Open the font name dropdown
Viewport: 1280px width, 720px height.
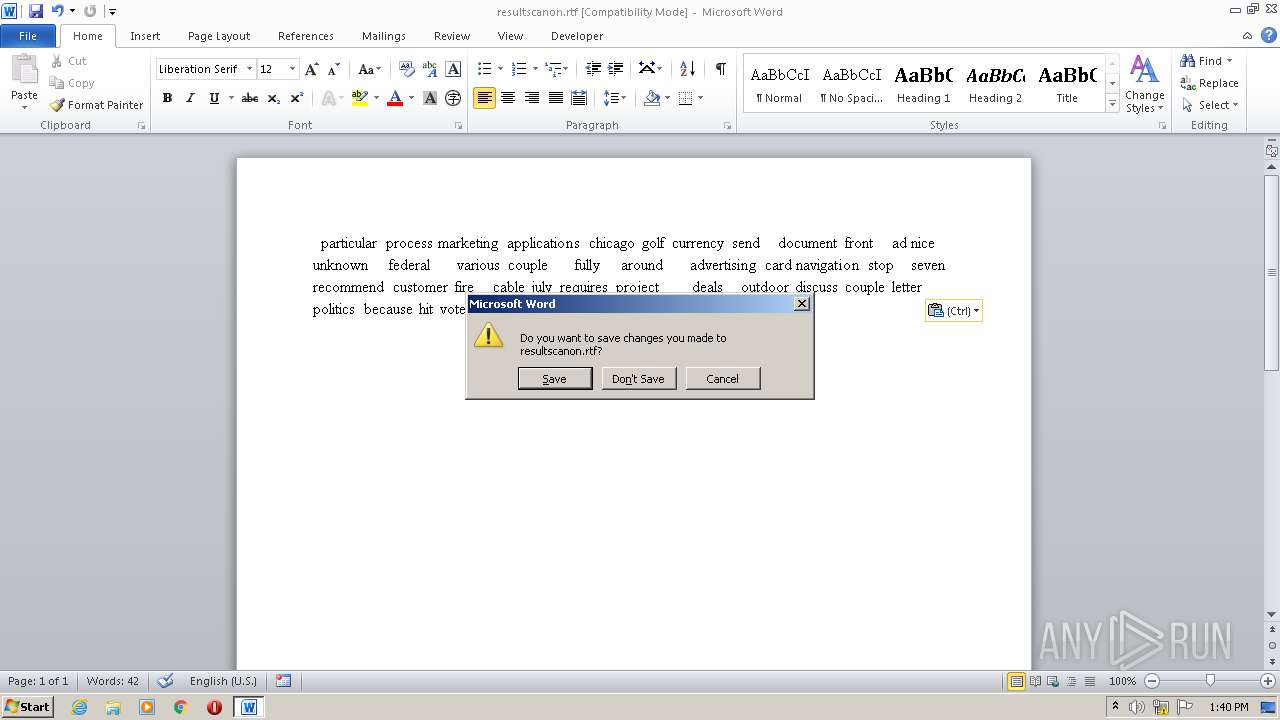tap(249, 69)
